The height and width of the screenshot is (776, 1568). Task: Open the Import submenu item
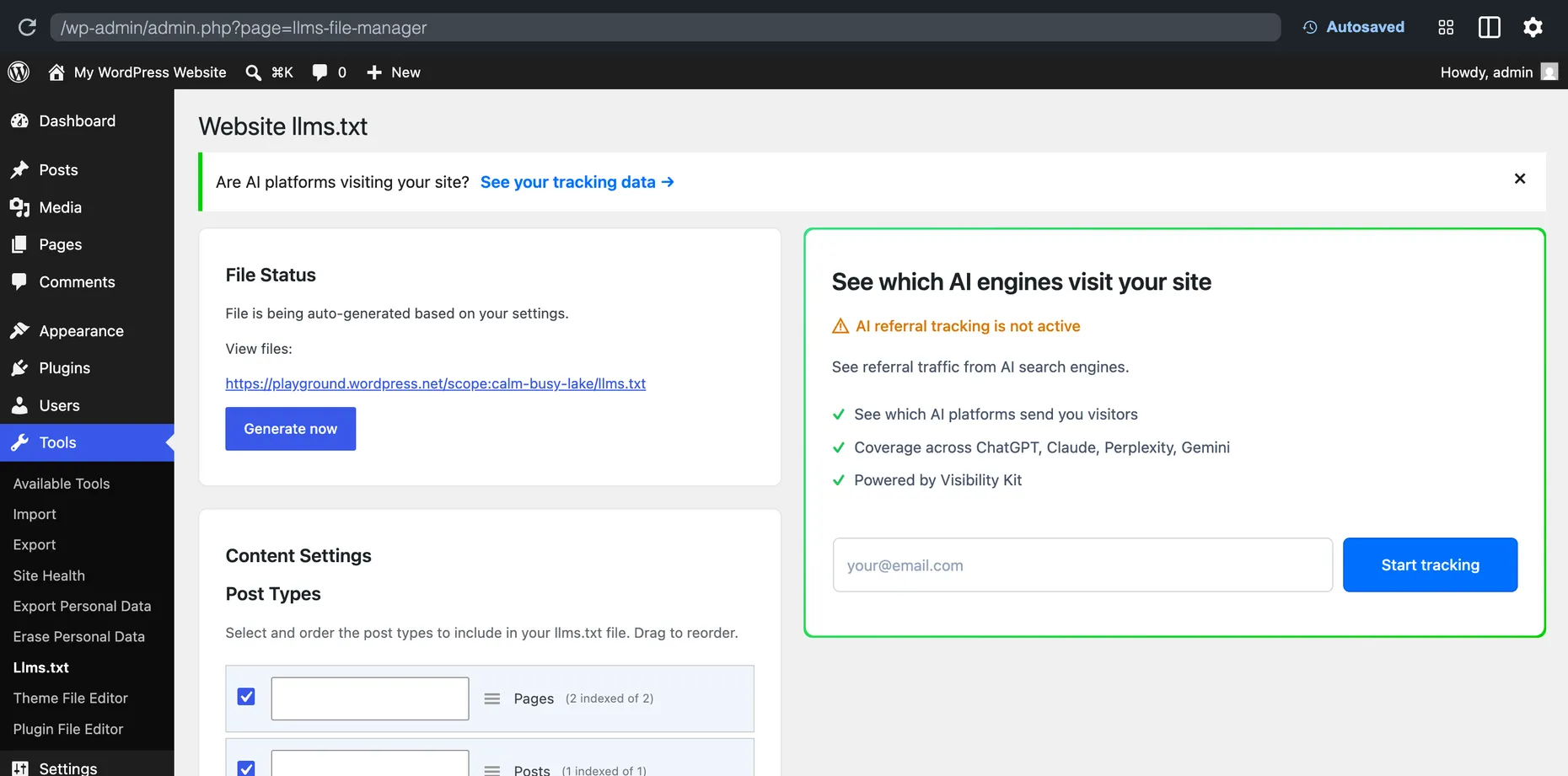pos(35,514)
